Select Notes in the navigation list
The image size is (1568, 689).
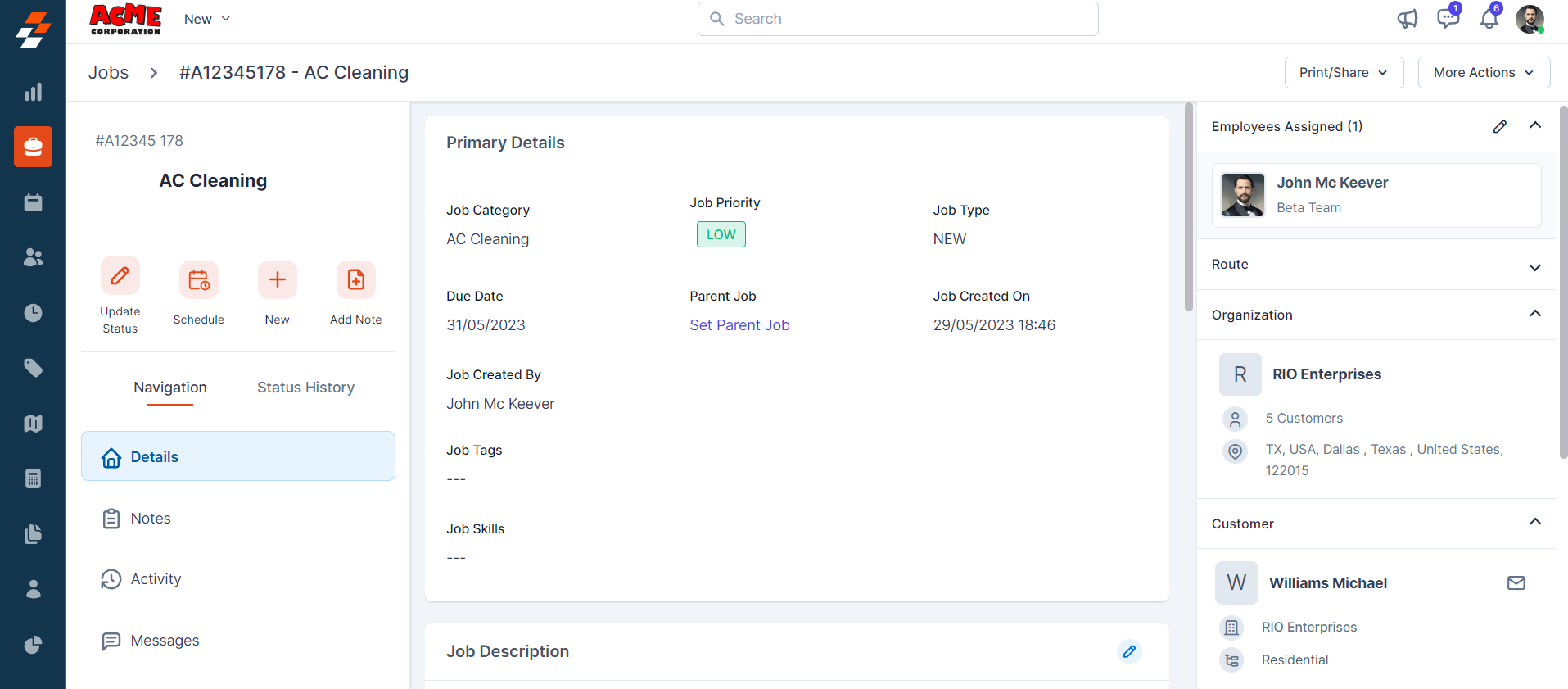pos(151,519)
